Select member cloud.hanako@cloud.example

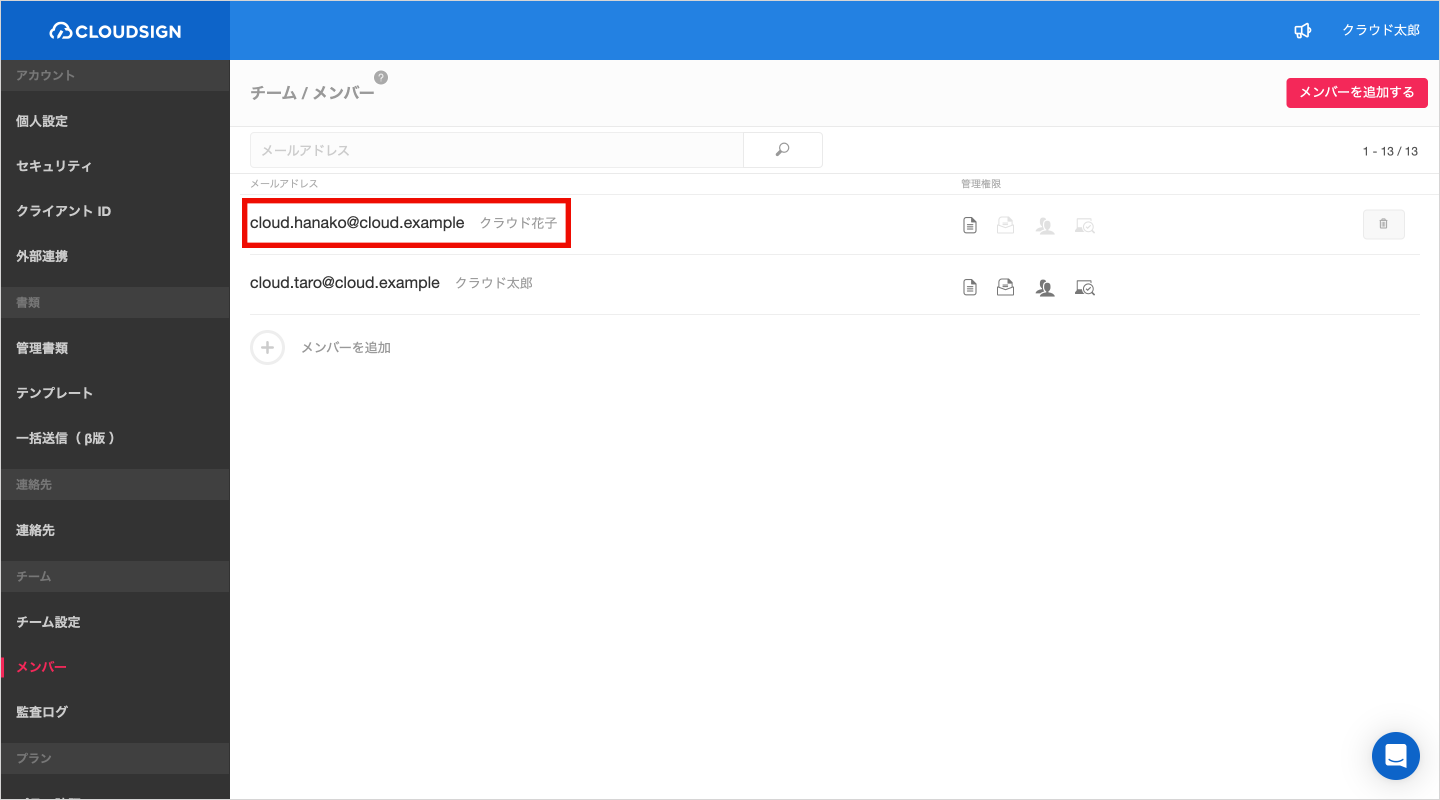[x=357, y=223]
